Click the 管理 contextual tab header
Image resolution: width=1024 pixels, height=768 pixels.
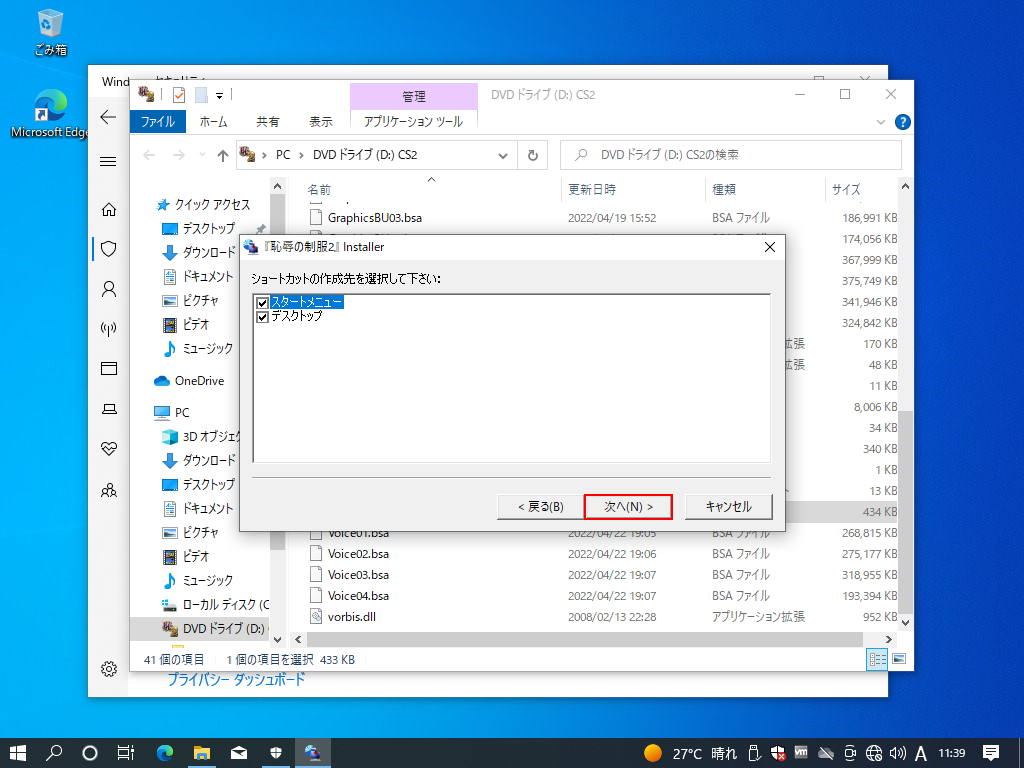pos(413,96)
